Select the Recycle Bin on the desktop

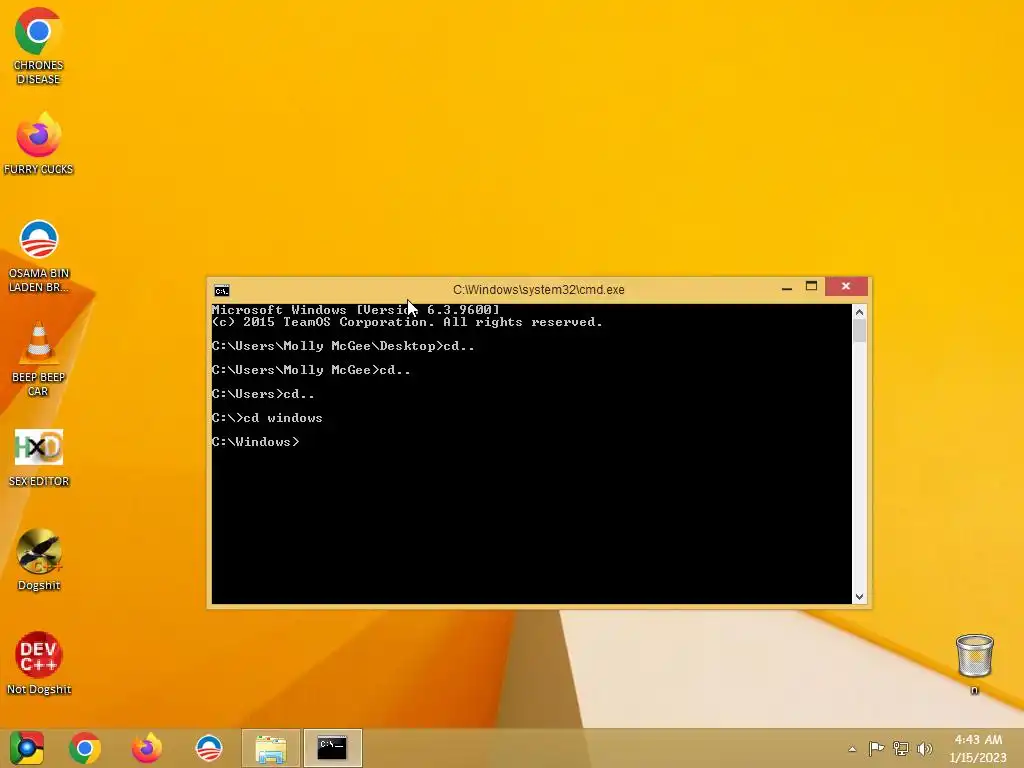point(974,664)
